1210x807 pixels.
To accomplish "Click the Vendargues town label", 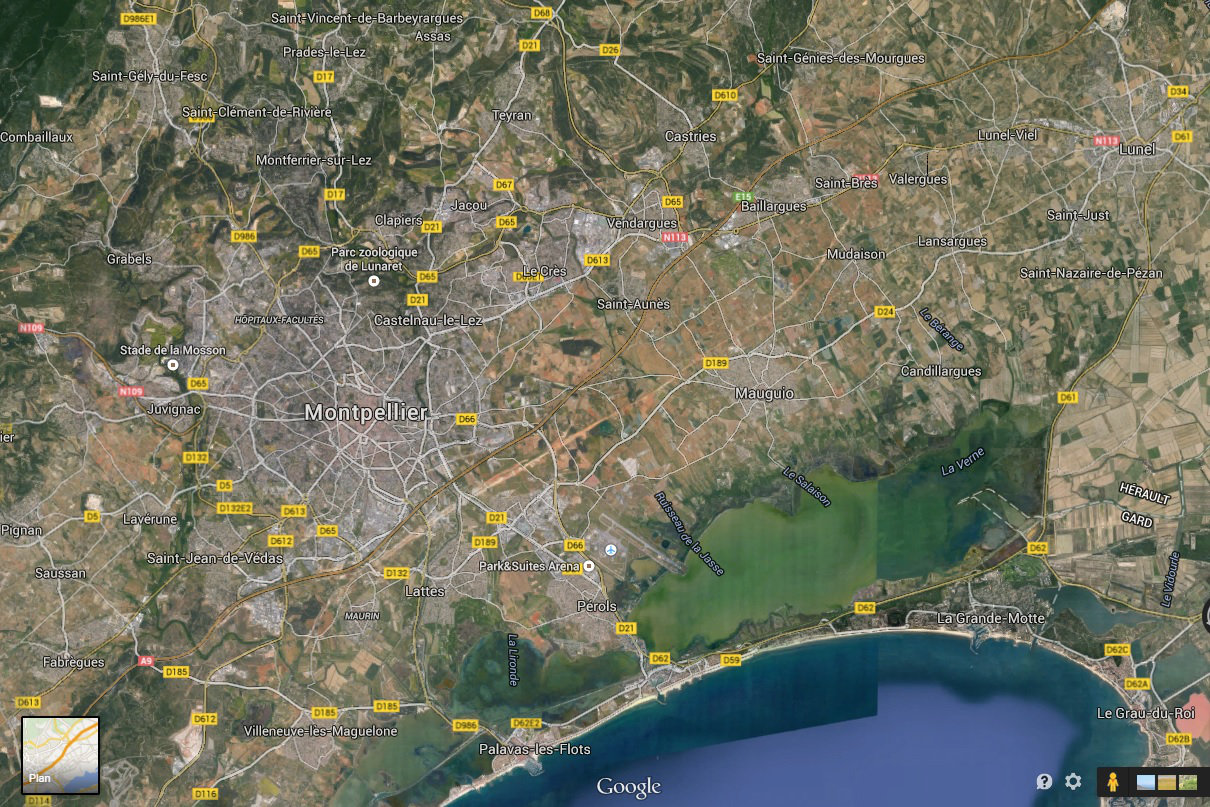I will pyautogui.click(x=642, y=223).
